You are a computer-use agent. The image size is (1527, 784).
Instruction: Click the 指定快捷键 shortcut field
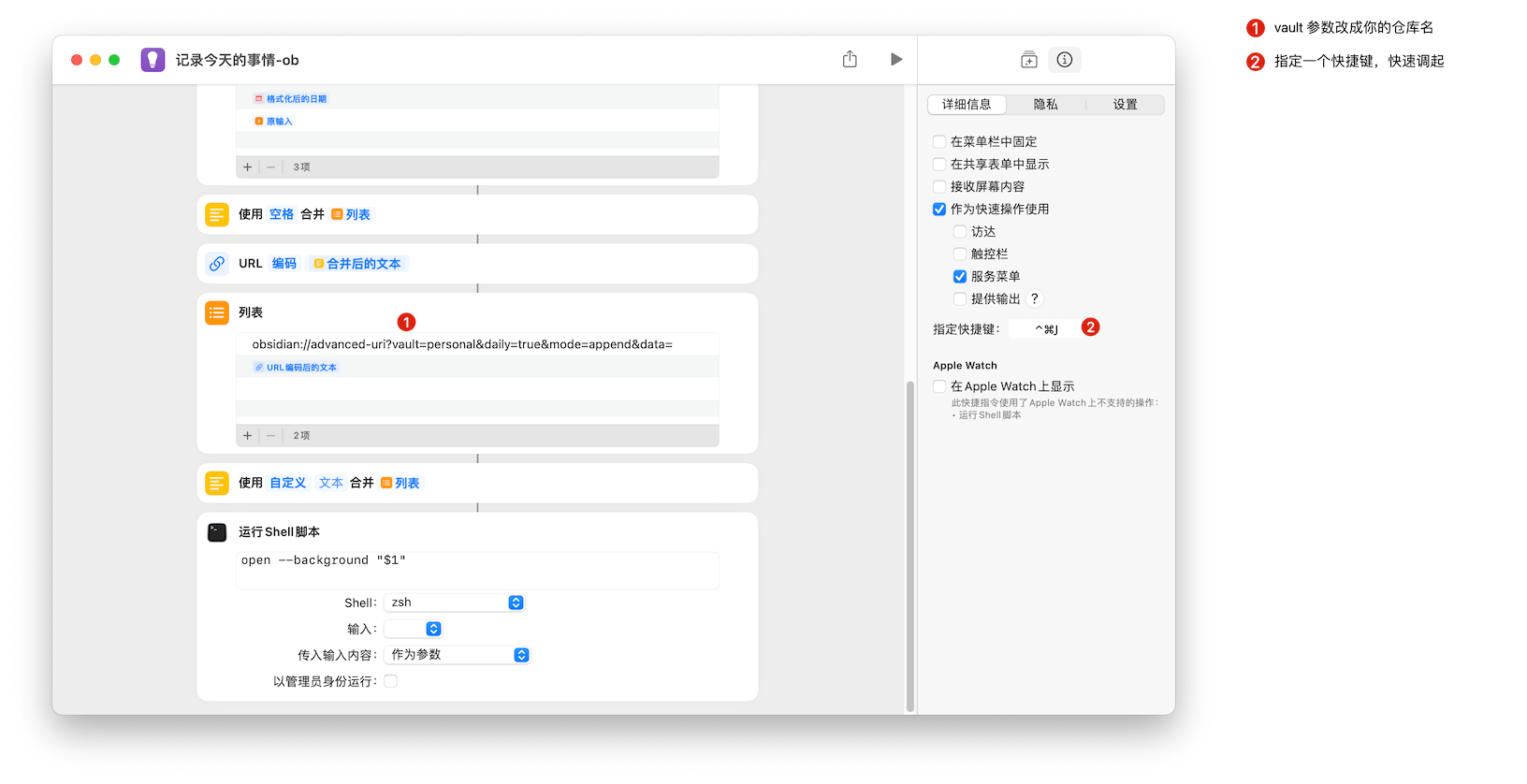click(1045, 329)
